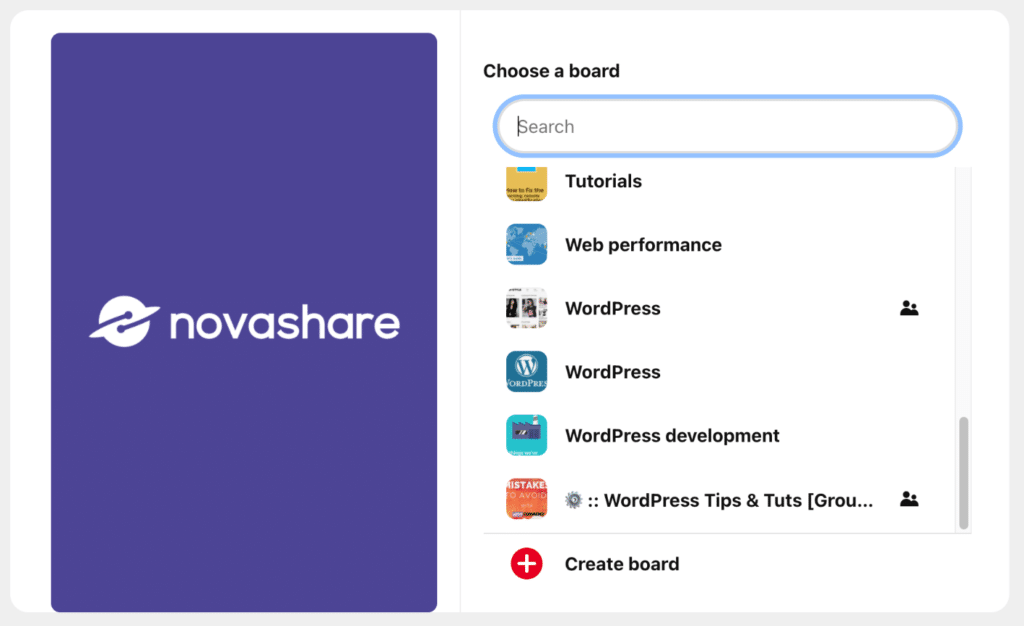Click the WordPress logo board thumbnail

pos(526,371)
